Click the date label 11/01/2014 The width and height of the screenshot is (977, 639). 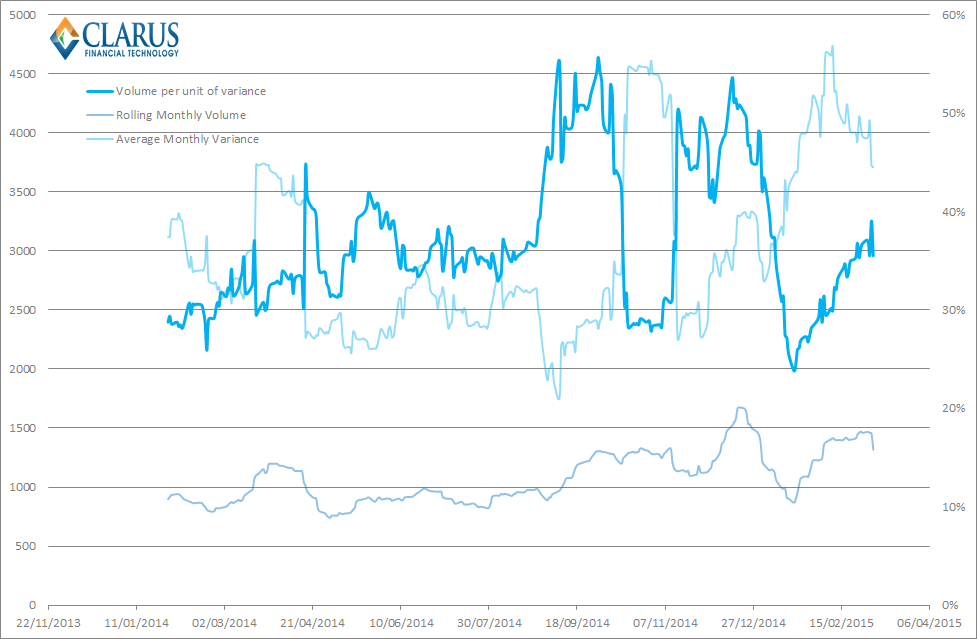[136, 622]
